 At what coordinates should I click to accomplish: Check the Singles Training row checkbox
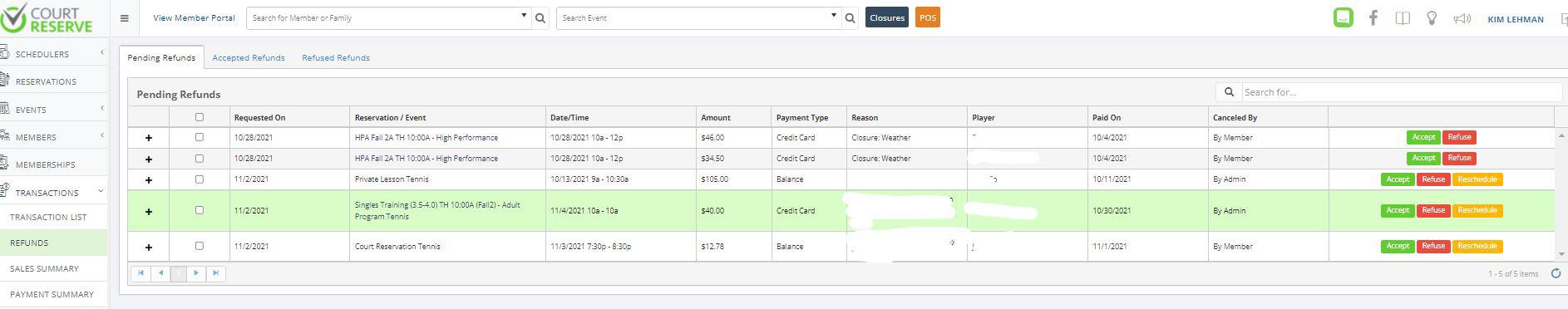tap(199, 210)
